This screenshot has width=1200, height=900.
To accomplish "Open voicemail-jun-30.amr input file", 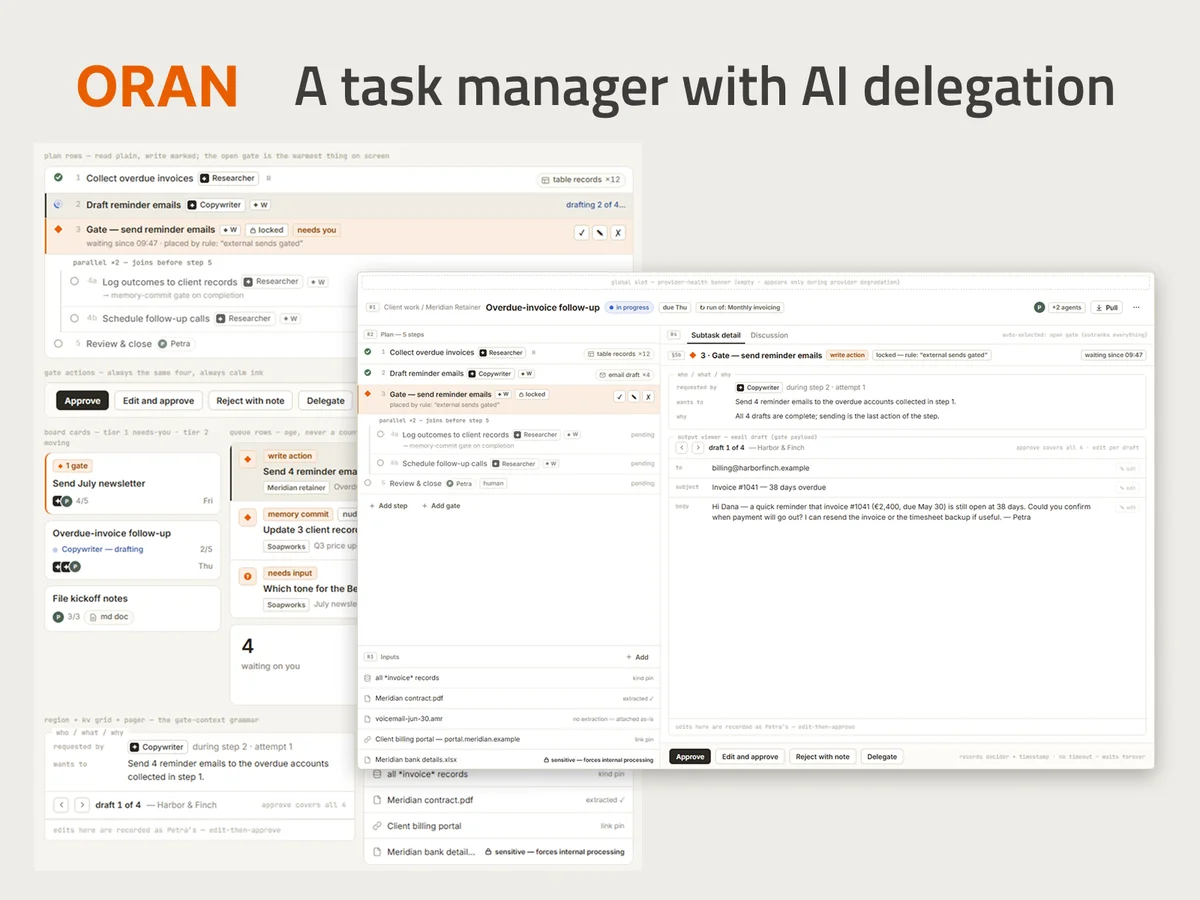I will click(509, 719).
